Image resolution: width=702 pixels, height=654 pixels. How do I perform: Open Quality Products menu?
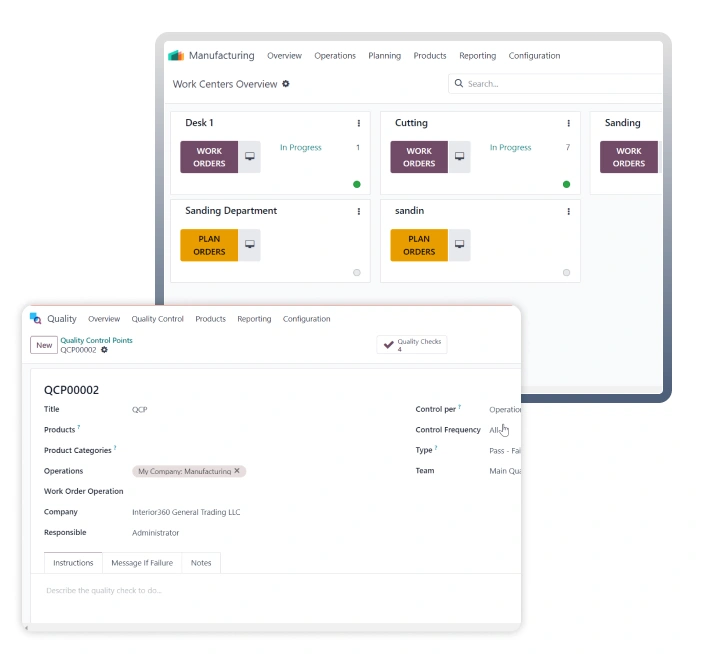coord(210,319)
